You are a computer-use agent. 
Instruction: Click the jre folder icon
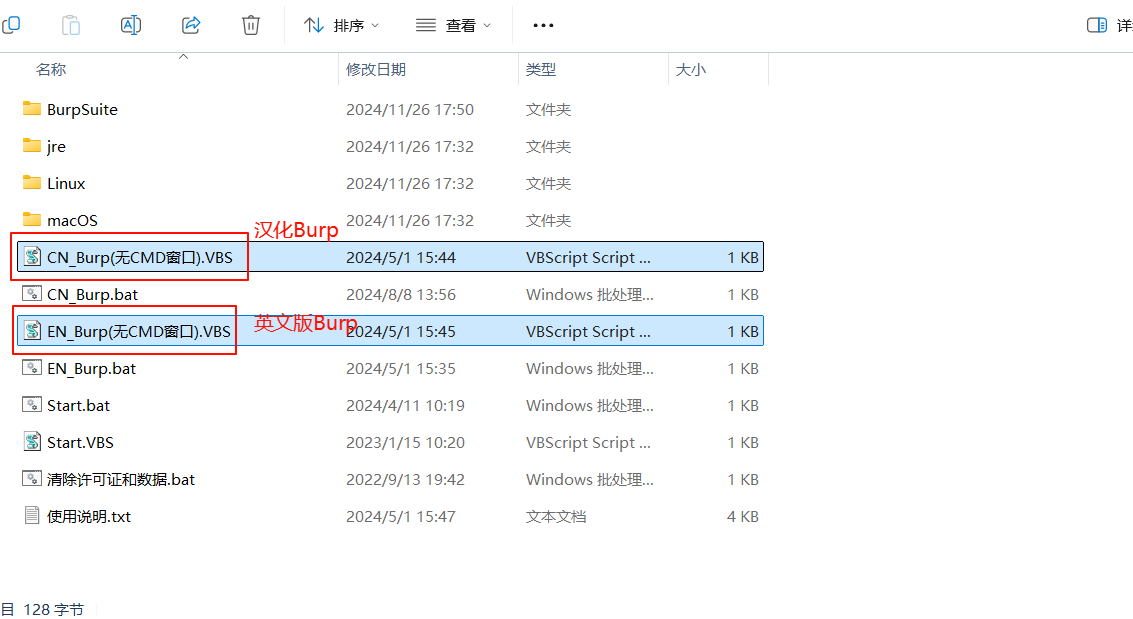click(x=32, y=146)
